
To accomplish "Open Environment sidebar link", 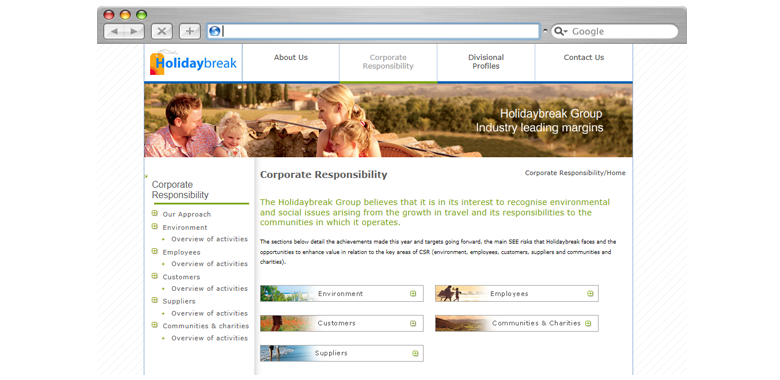I will (185, 227).
